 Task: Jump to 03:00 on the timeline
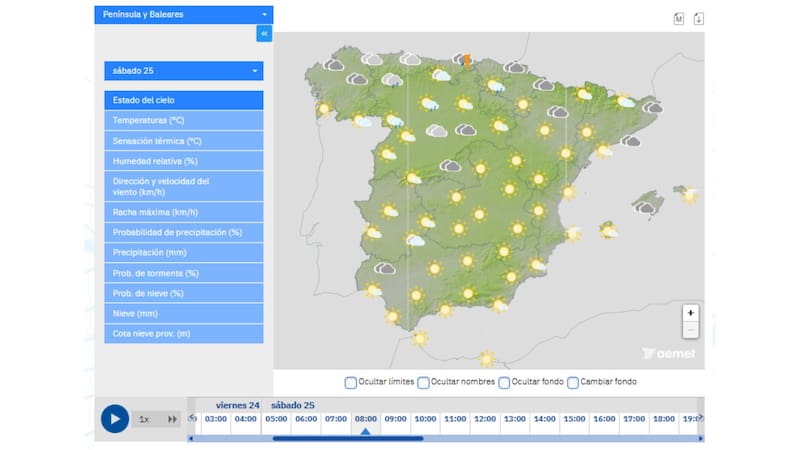point(216,419)
